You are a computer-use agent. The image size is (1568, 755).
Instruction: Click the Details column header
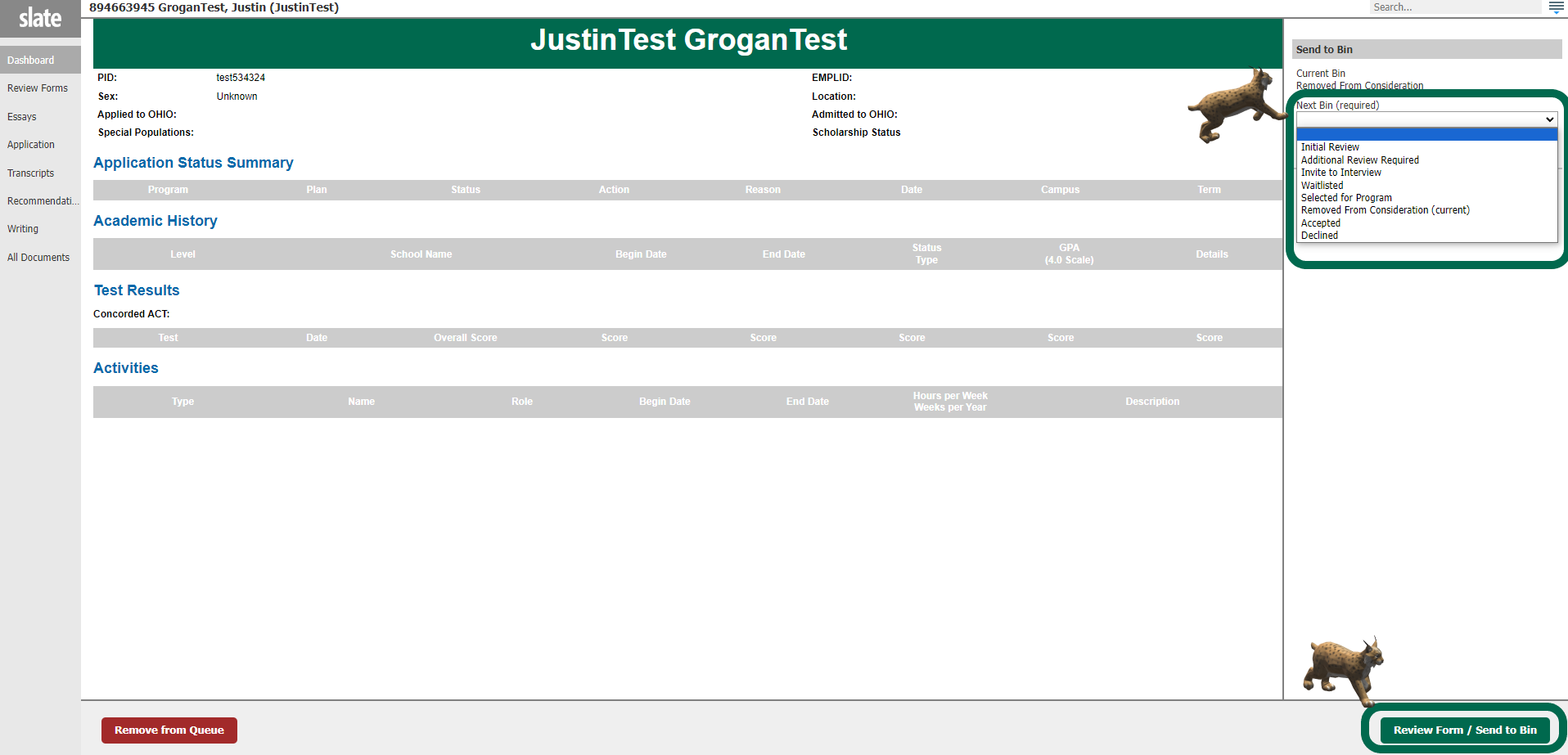[1211, 254]
